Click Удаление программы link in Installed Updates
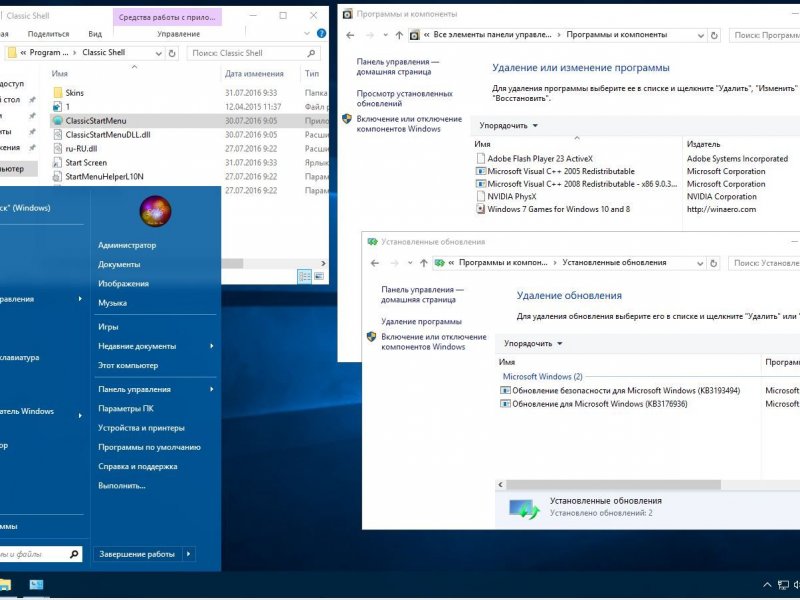This screenshot has height=600, width=800. [x=421, y=321]
